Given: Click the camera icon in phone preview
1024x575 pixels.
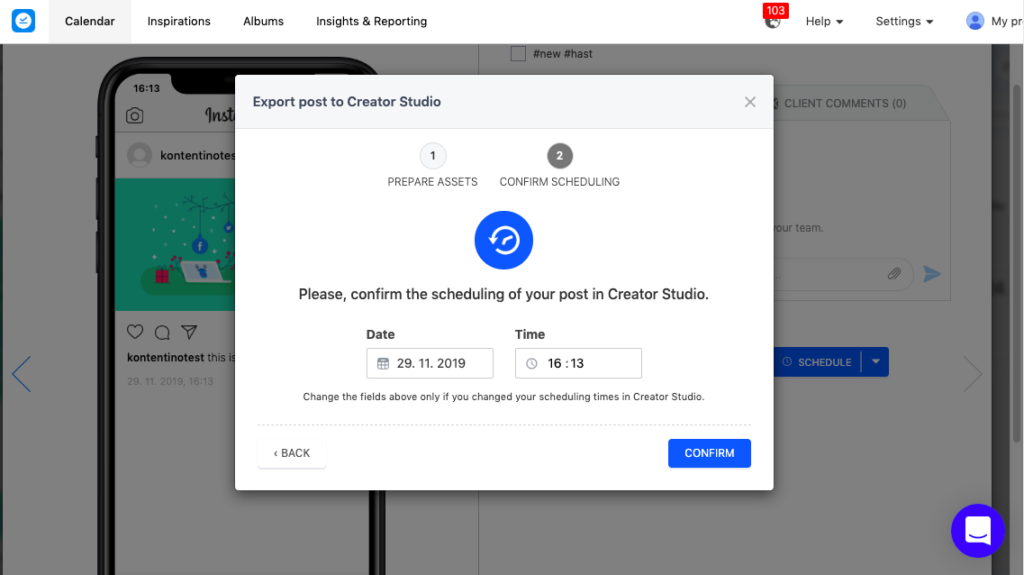Looking at the screenshot, I should pos(135,116).
